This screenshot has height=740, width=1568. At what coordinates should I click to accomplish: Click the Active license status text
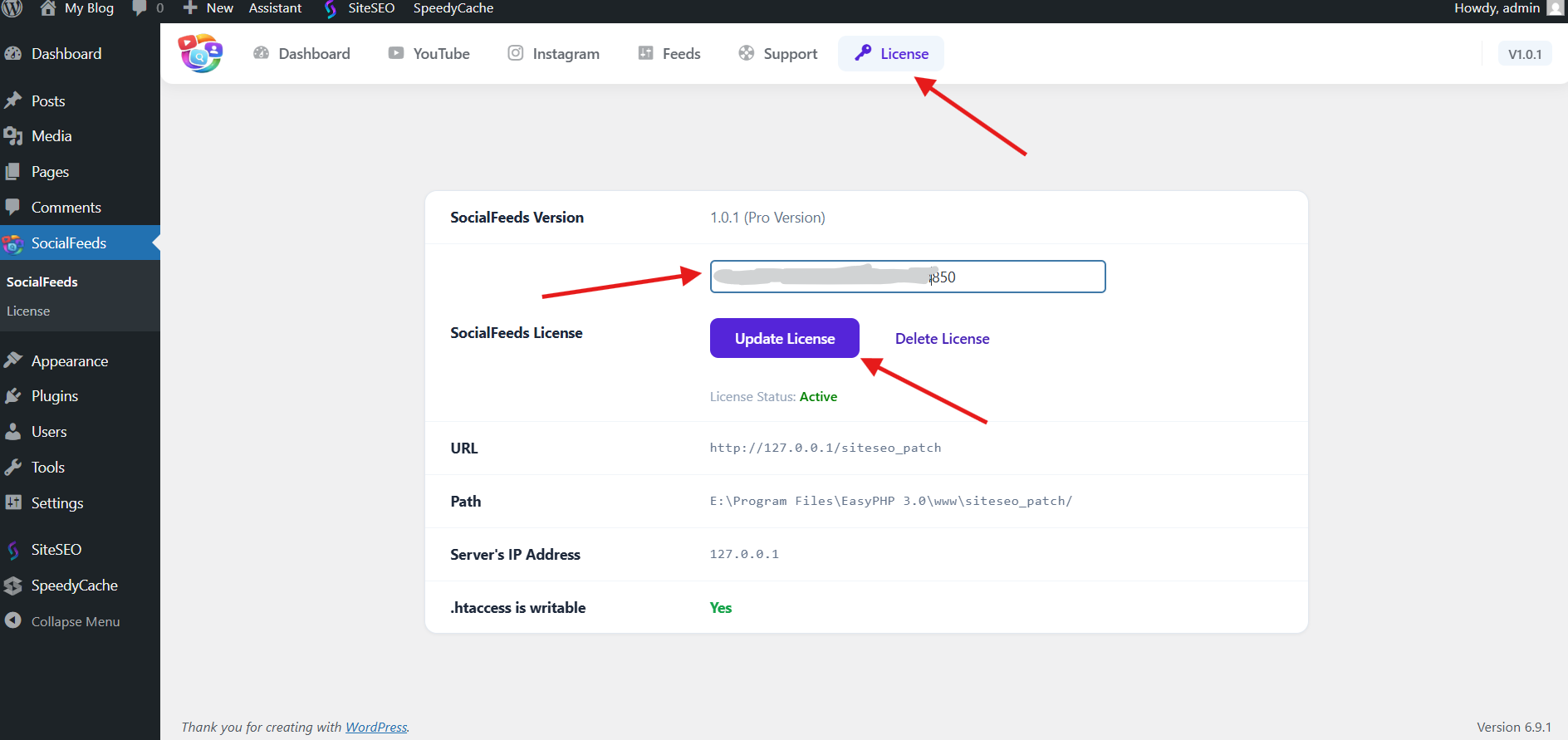(x=818, y=397)
